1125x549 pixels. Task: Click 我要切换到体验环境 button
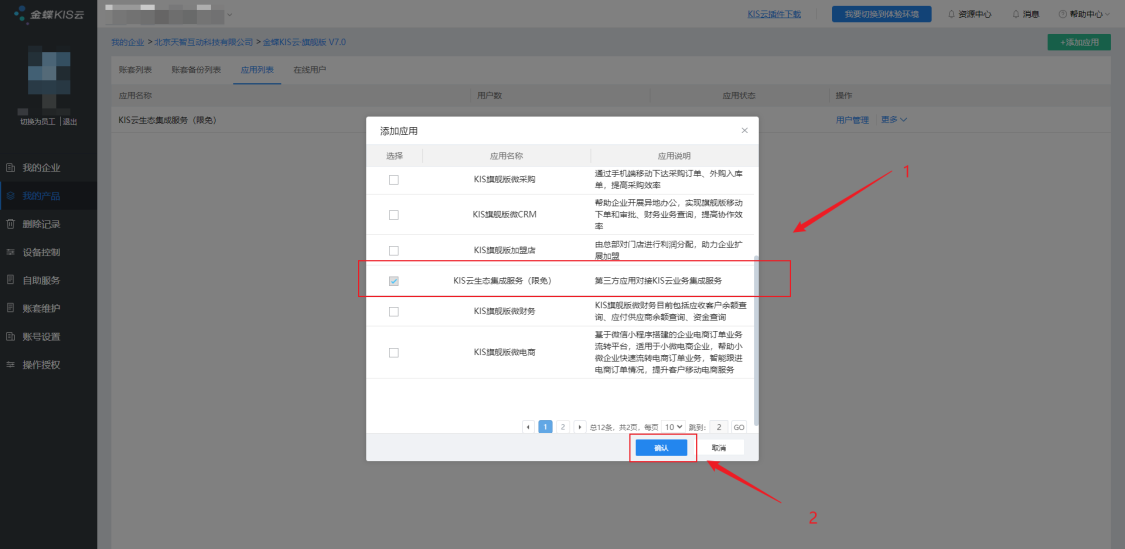pyautogui.click(x=881, y=14)
